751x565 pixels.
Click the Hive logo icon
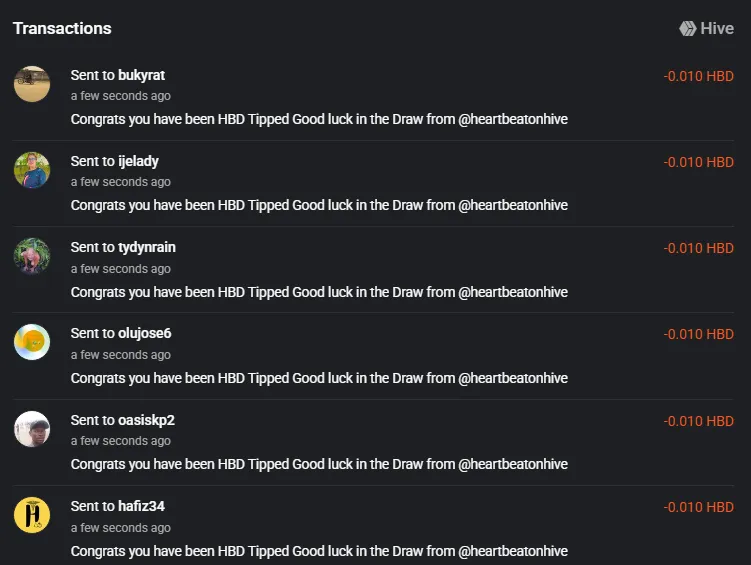tap(688, 28)
